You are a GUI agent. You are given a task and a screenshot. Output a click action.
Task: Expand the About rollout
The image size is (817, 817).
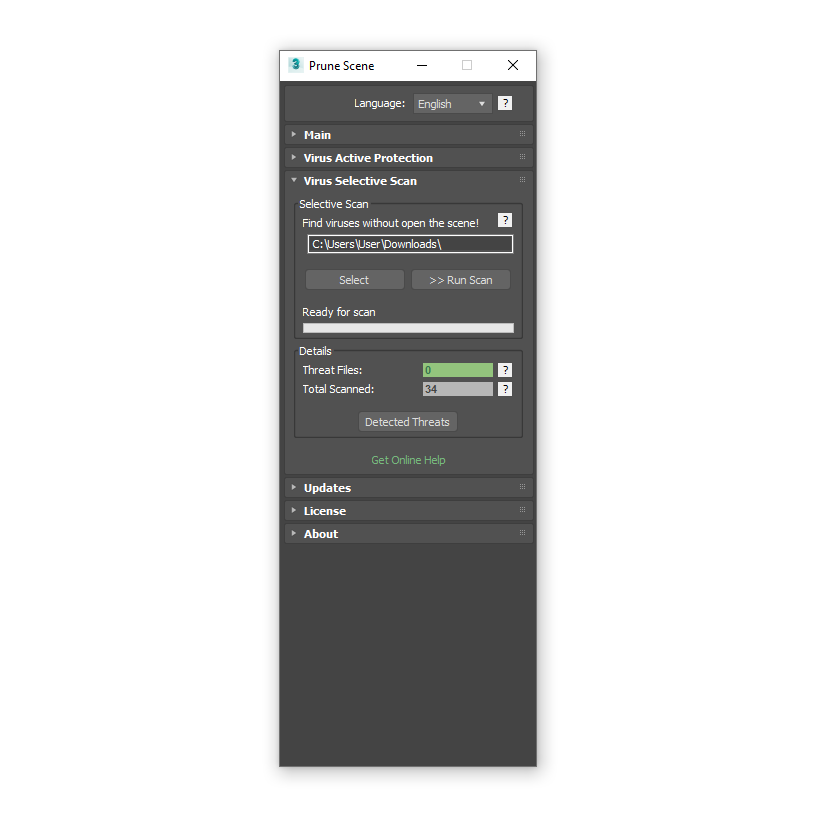point(408,534)
